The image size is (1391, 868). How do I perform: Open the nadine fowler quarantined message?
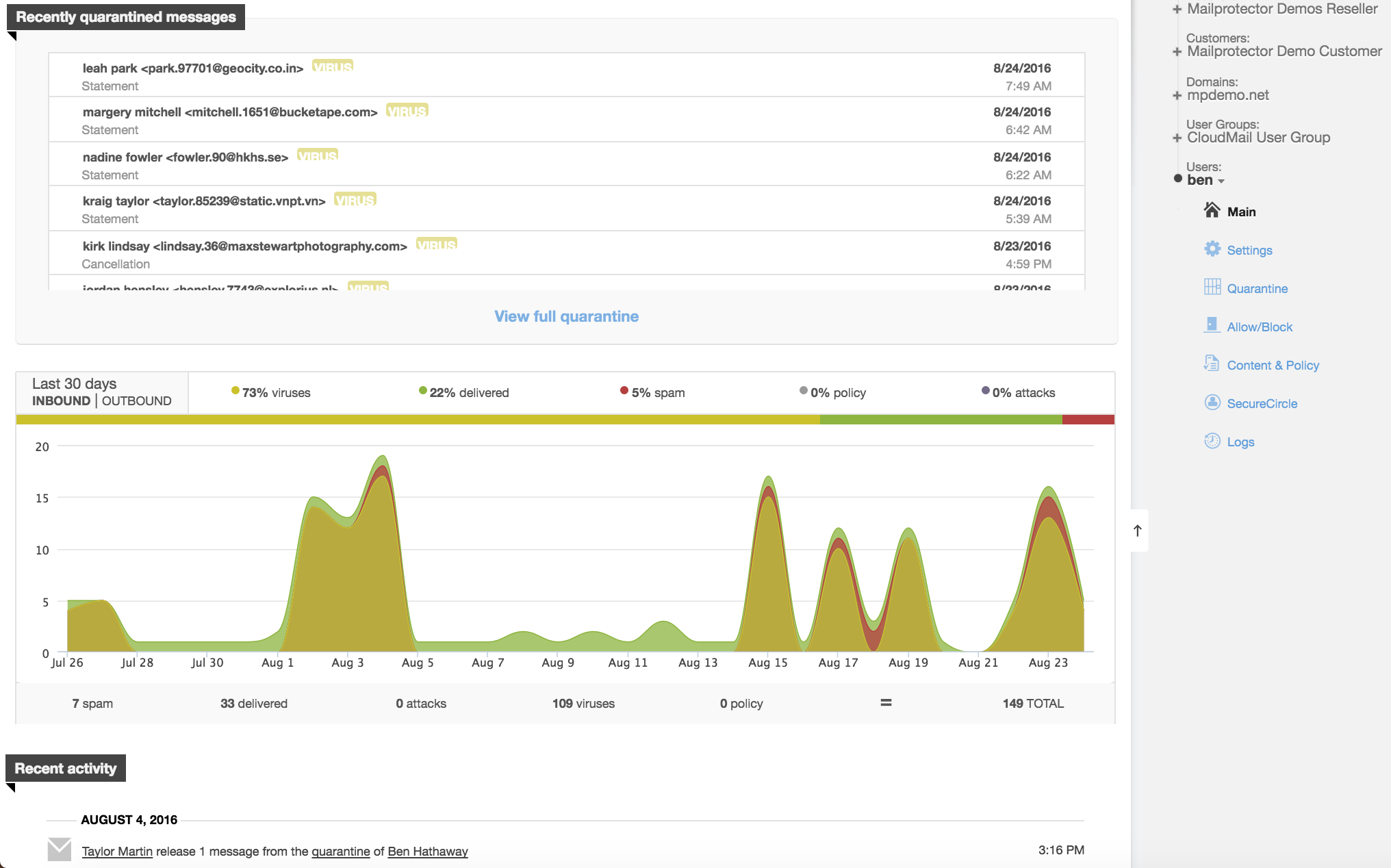(x=566, y=164)
